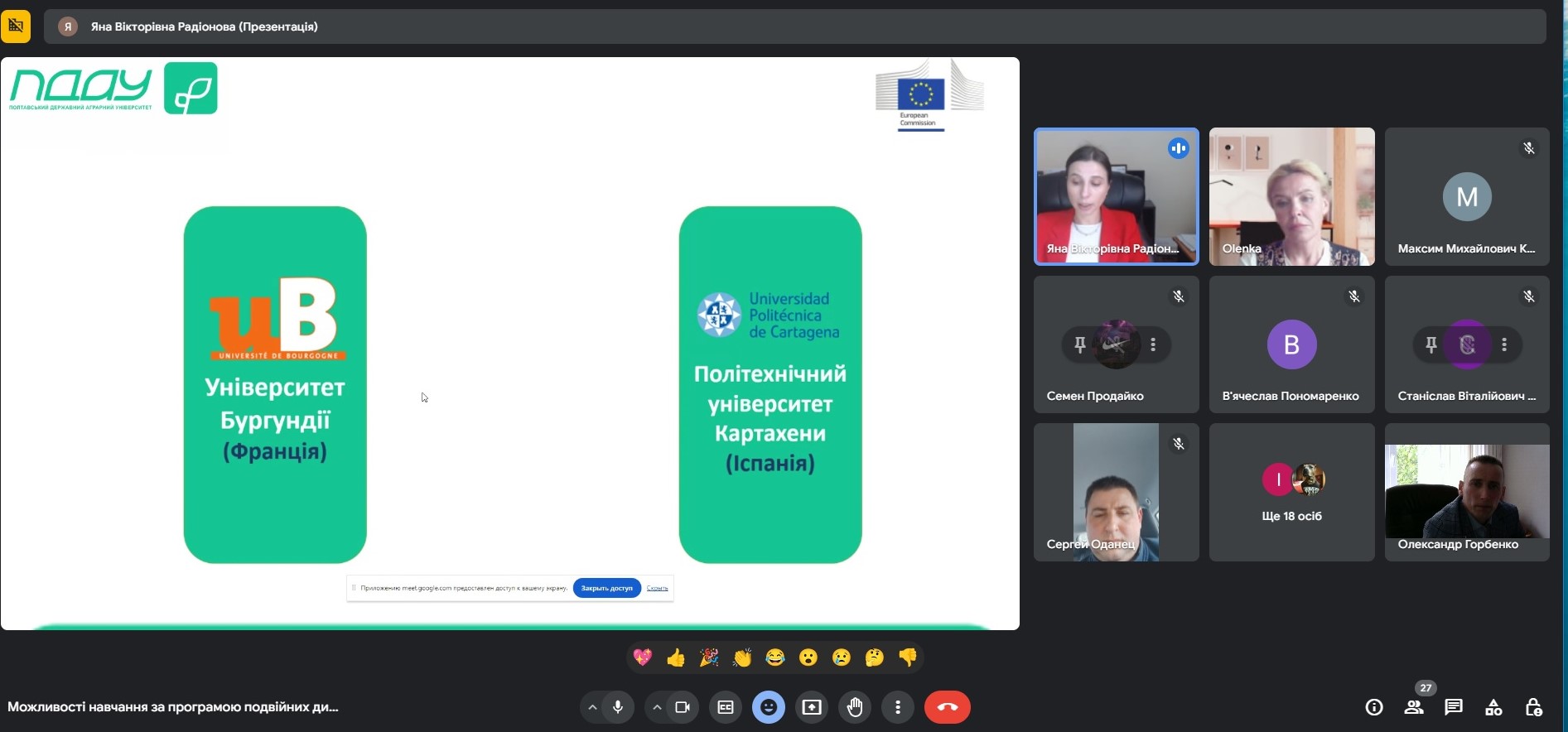This screenshot has height=732, width=1568.
Task: Click muted mic icon on В'ячеслав Пономаренко tile
Action: 1354,296
